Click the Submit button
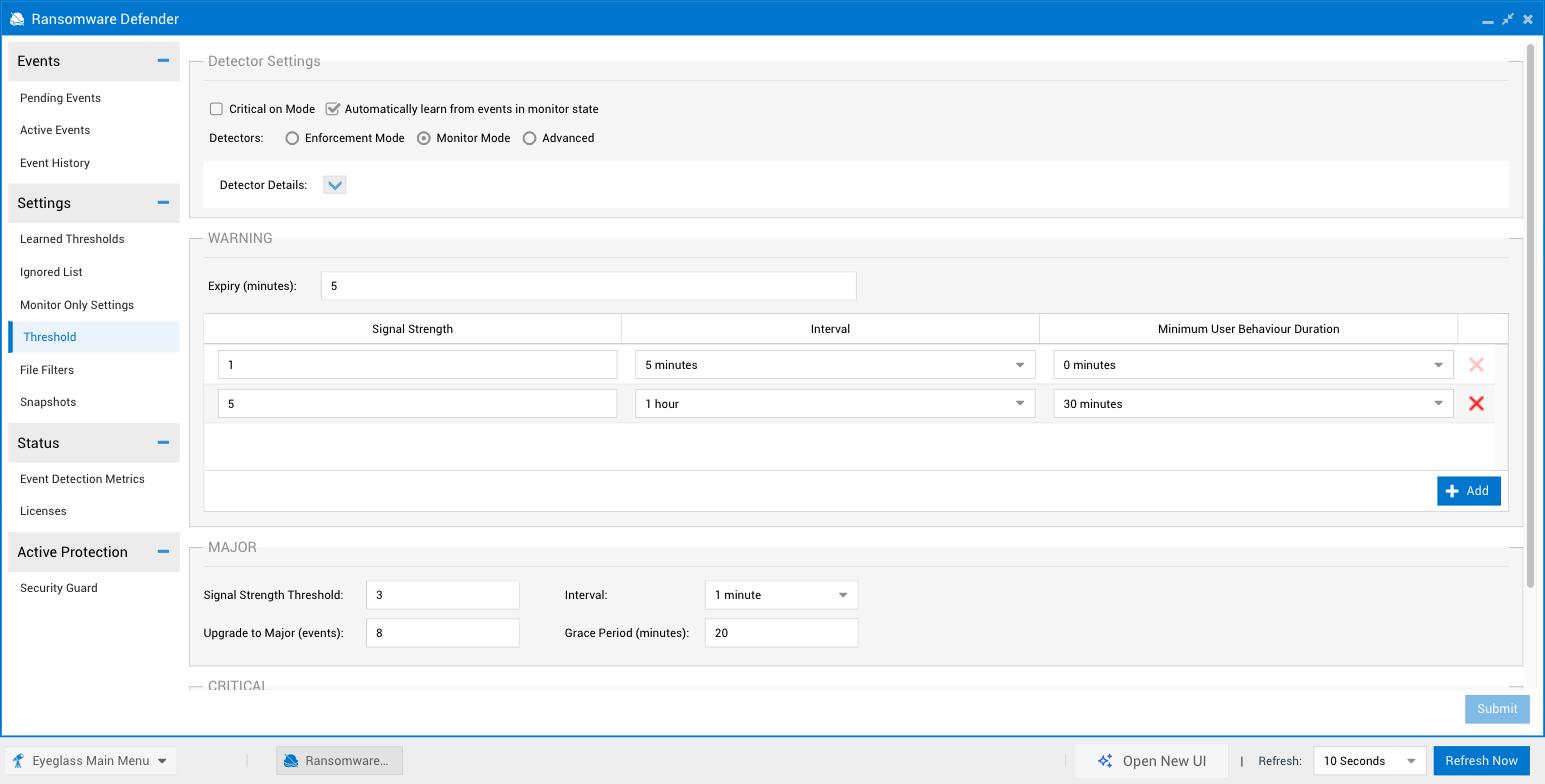 [x=1497, y=709]
